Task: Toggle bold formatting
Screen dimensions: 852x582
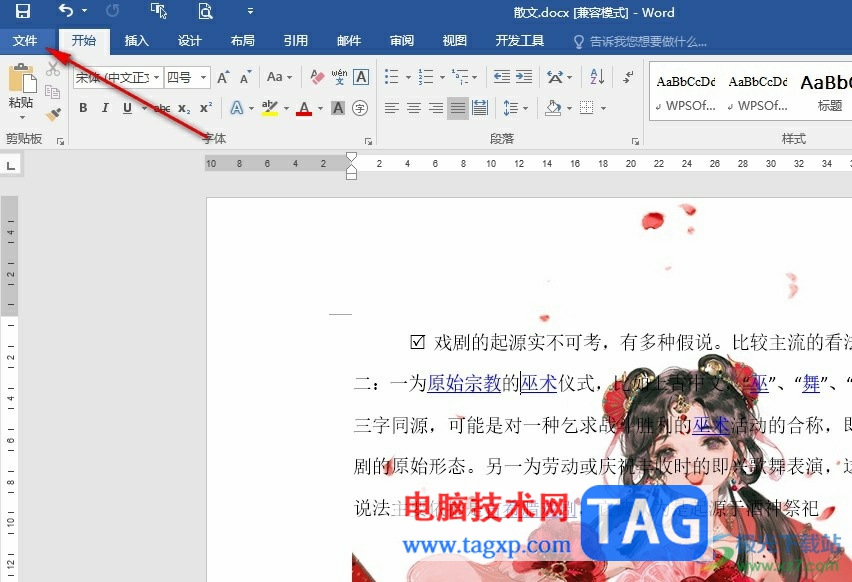Action: pos(83,108)
